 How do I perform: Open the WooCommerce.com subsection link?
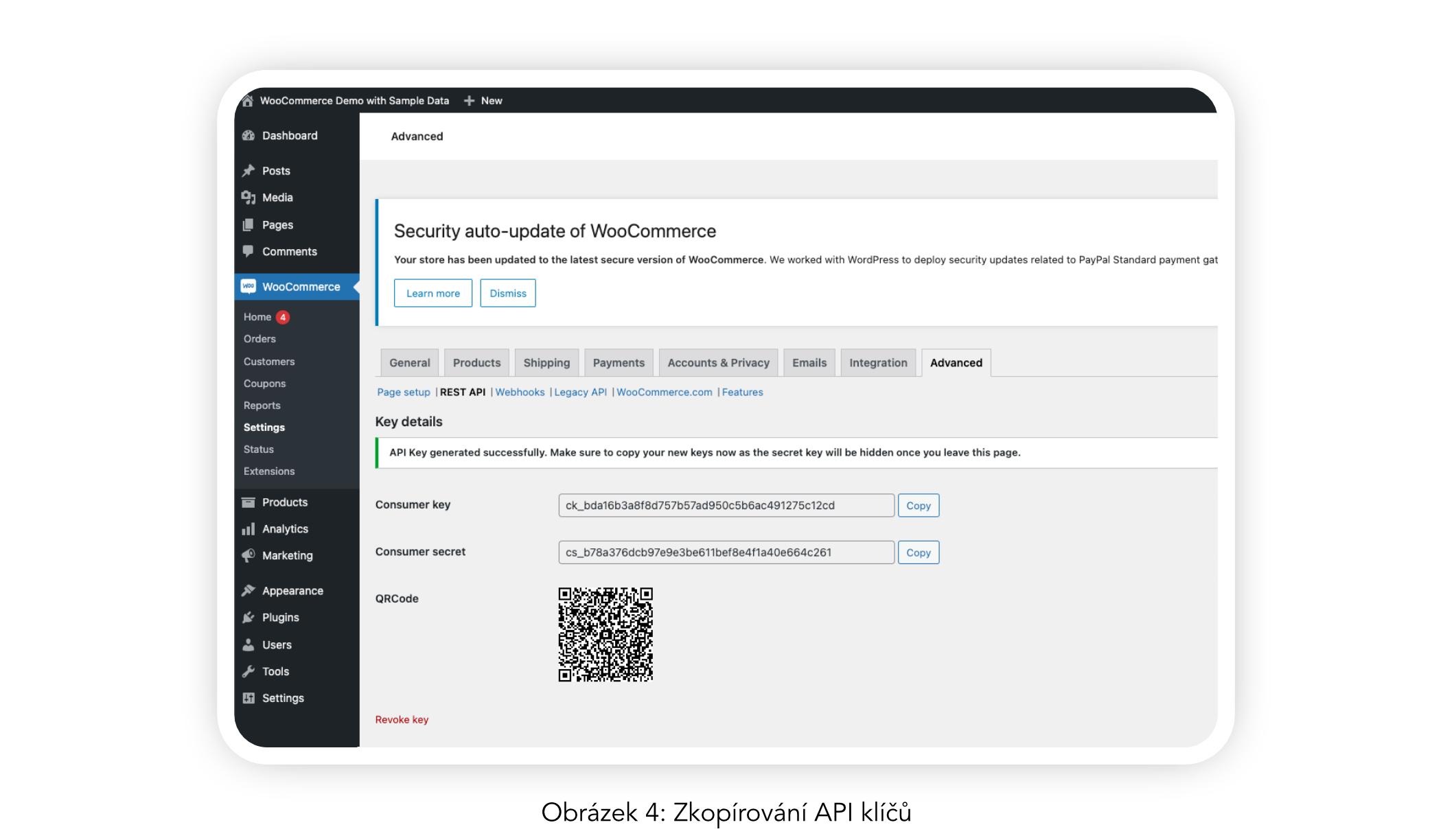(x=665, y=393)
